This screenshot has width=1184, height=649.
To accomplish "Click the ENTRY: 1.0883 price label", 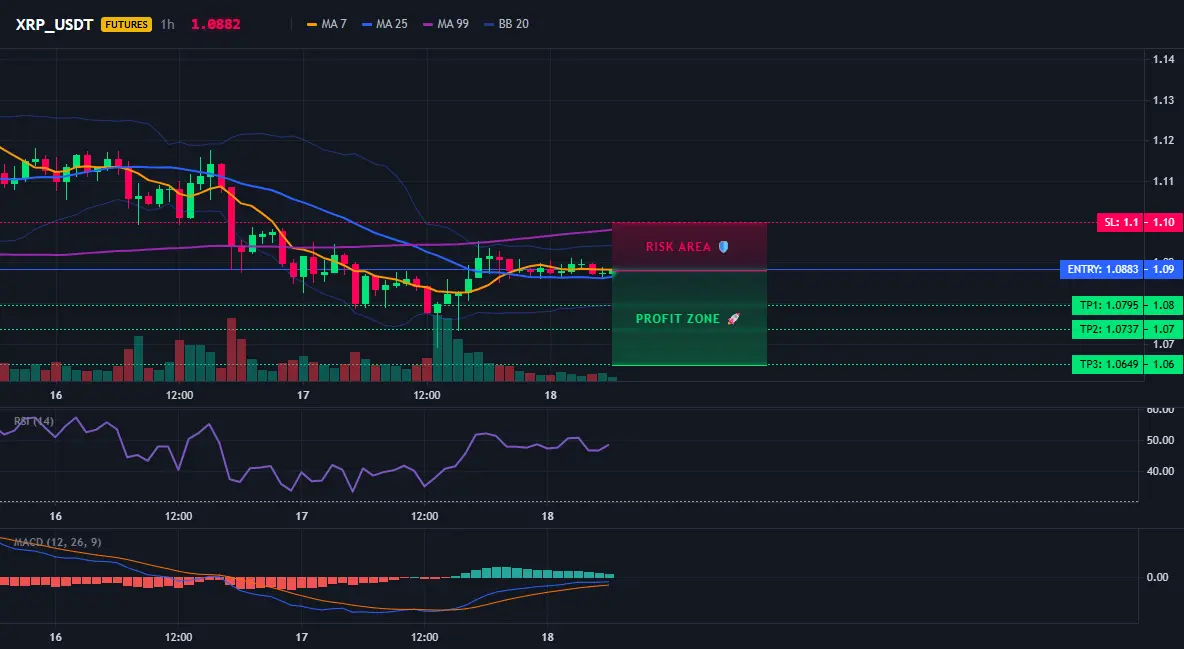I will [1102, 269].
